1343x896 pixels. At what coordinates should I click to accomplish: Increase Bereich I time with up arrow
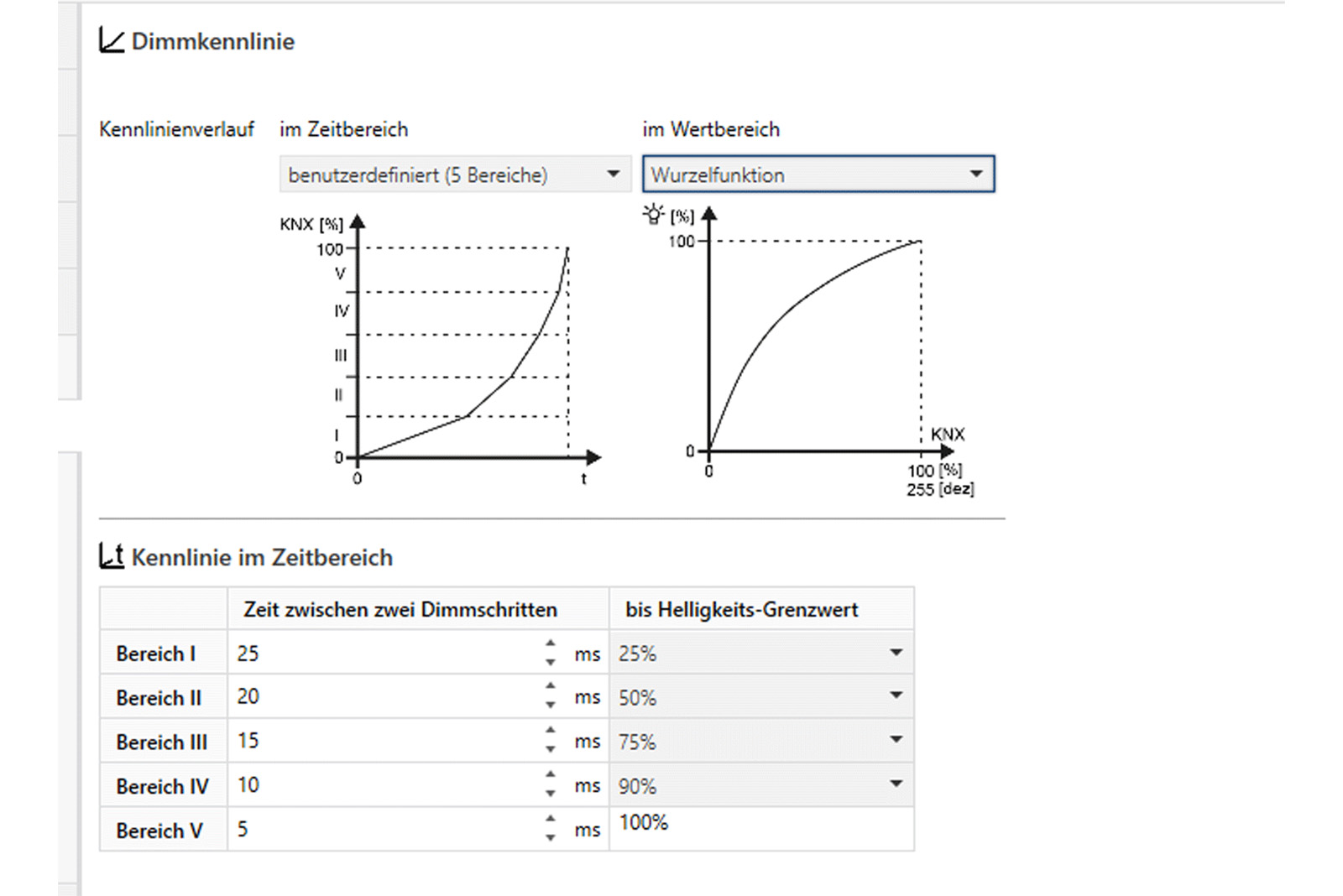click(x=551, y=643)
